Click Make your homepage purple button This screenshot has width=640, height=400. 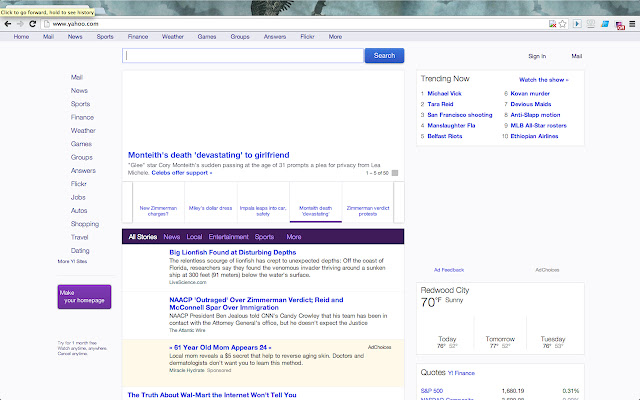[84, 297]
